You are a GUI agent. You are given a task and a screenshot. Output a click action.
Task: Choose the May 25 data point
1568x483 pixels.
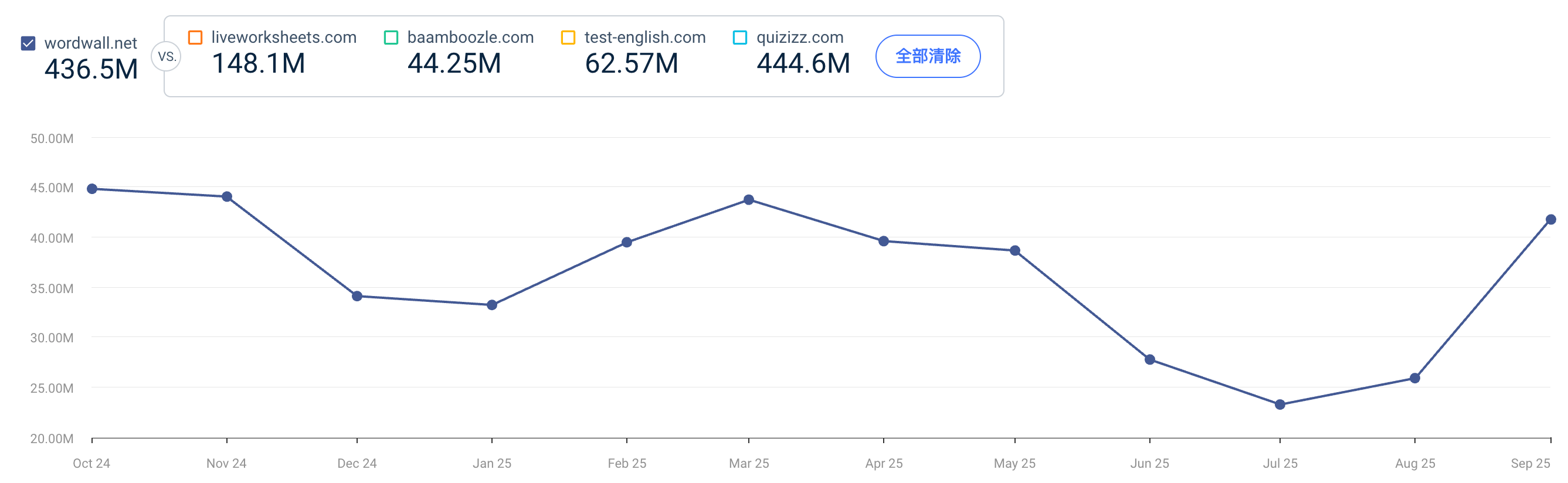point(1014,251)
